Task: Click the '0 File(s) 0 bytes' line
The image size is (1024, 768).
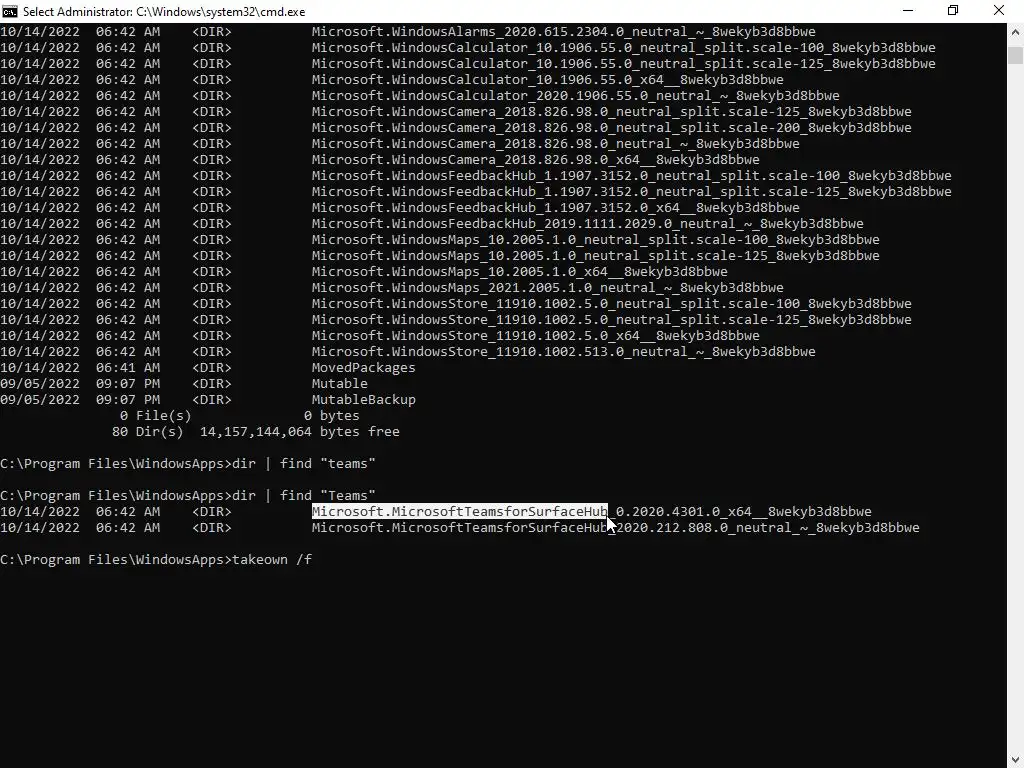Action: click(x=239, y=415)
